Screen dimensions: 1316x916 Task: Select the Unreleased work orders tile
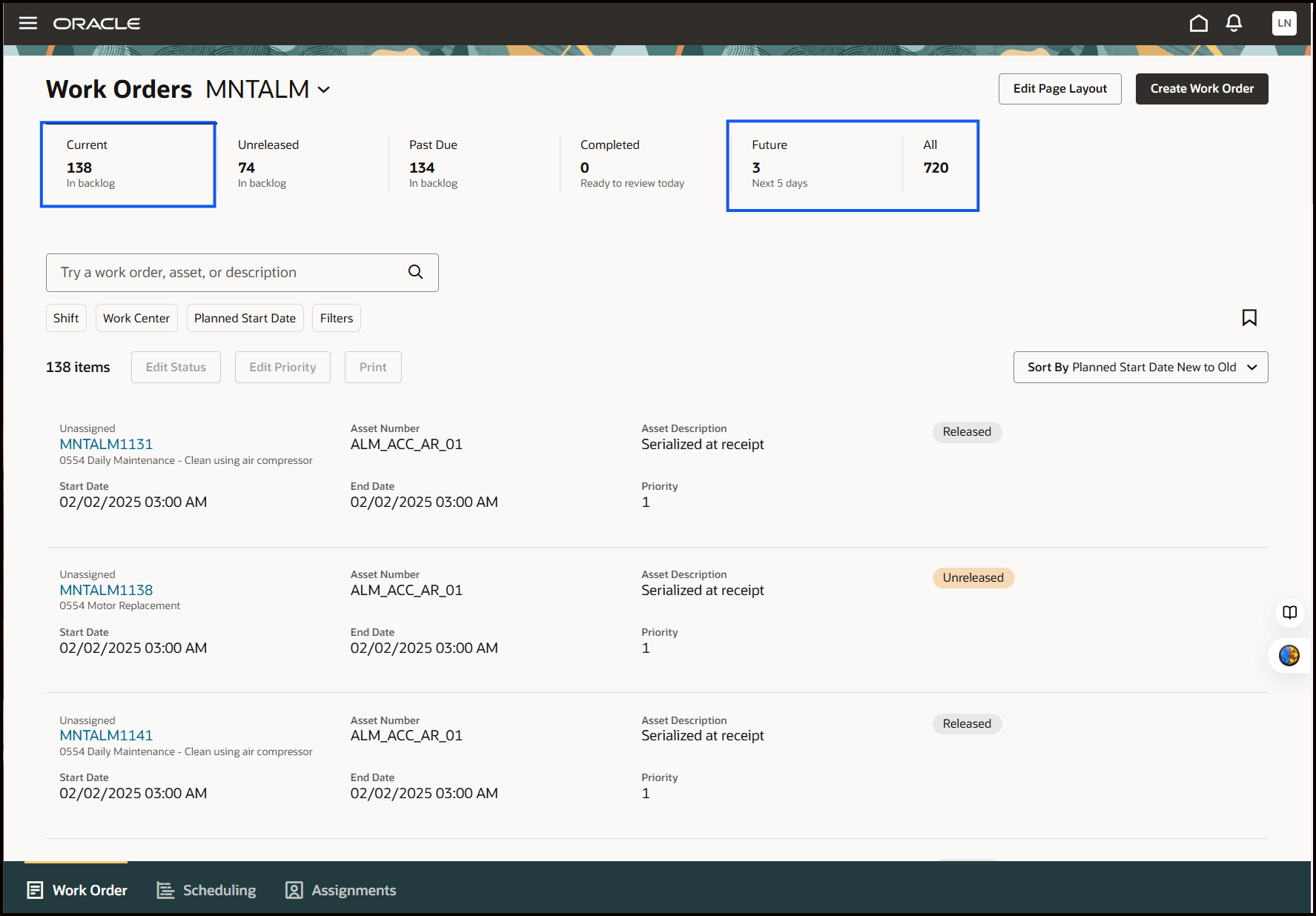(302, 165)
